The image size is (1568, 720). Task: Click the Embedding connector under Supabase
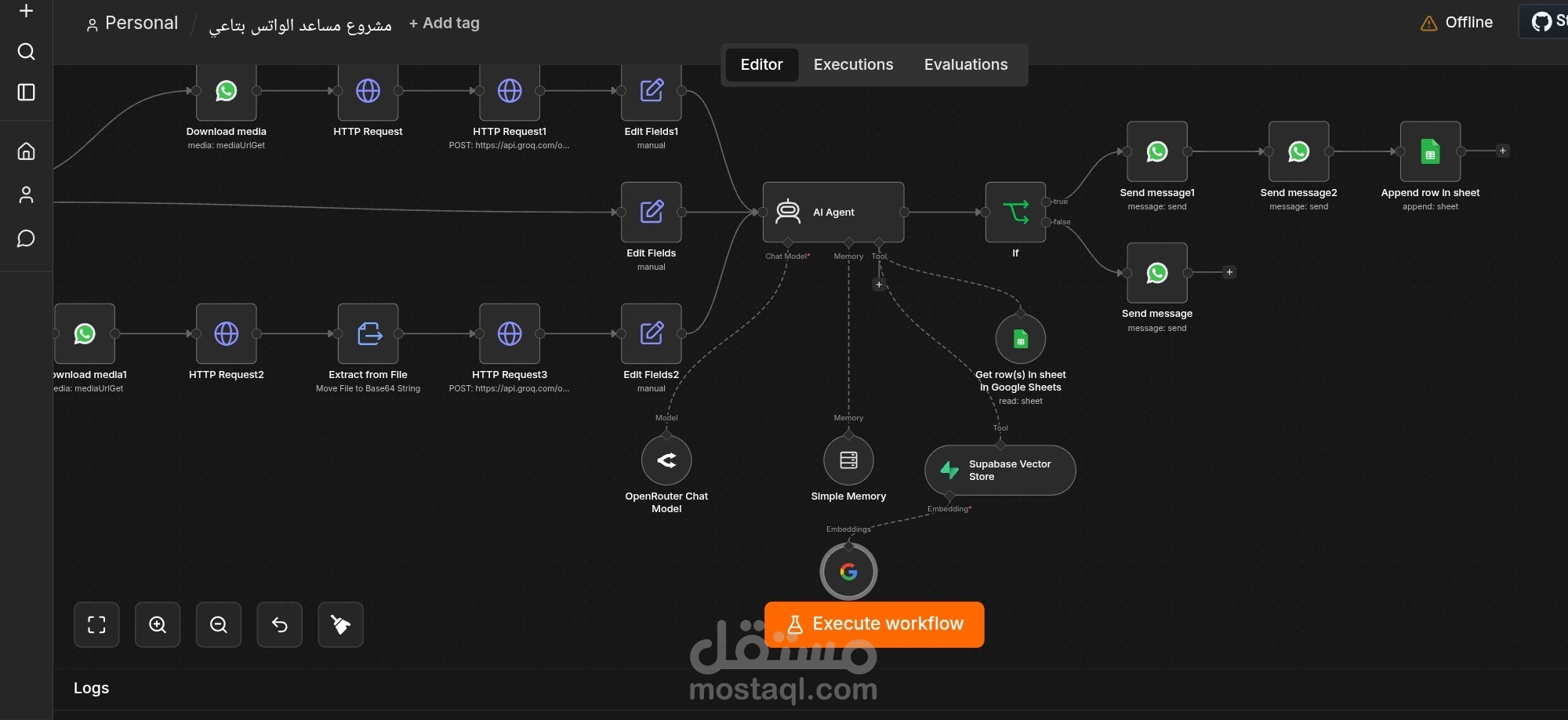949,496
